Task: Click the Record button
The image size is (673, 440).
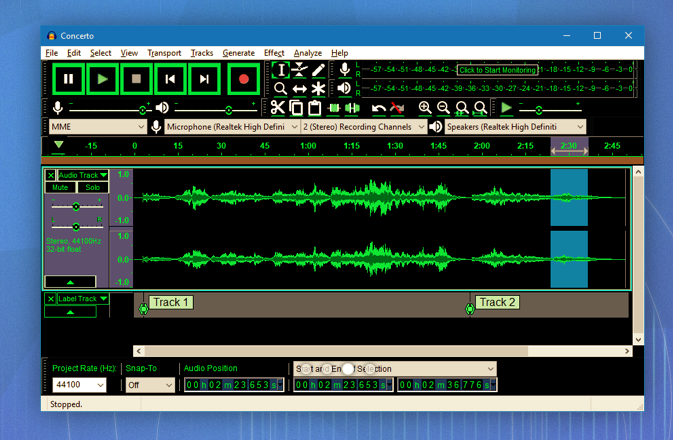Action: click(x=243, y=79)
